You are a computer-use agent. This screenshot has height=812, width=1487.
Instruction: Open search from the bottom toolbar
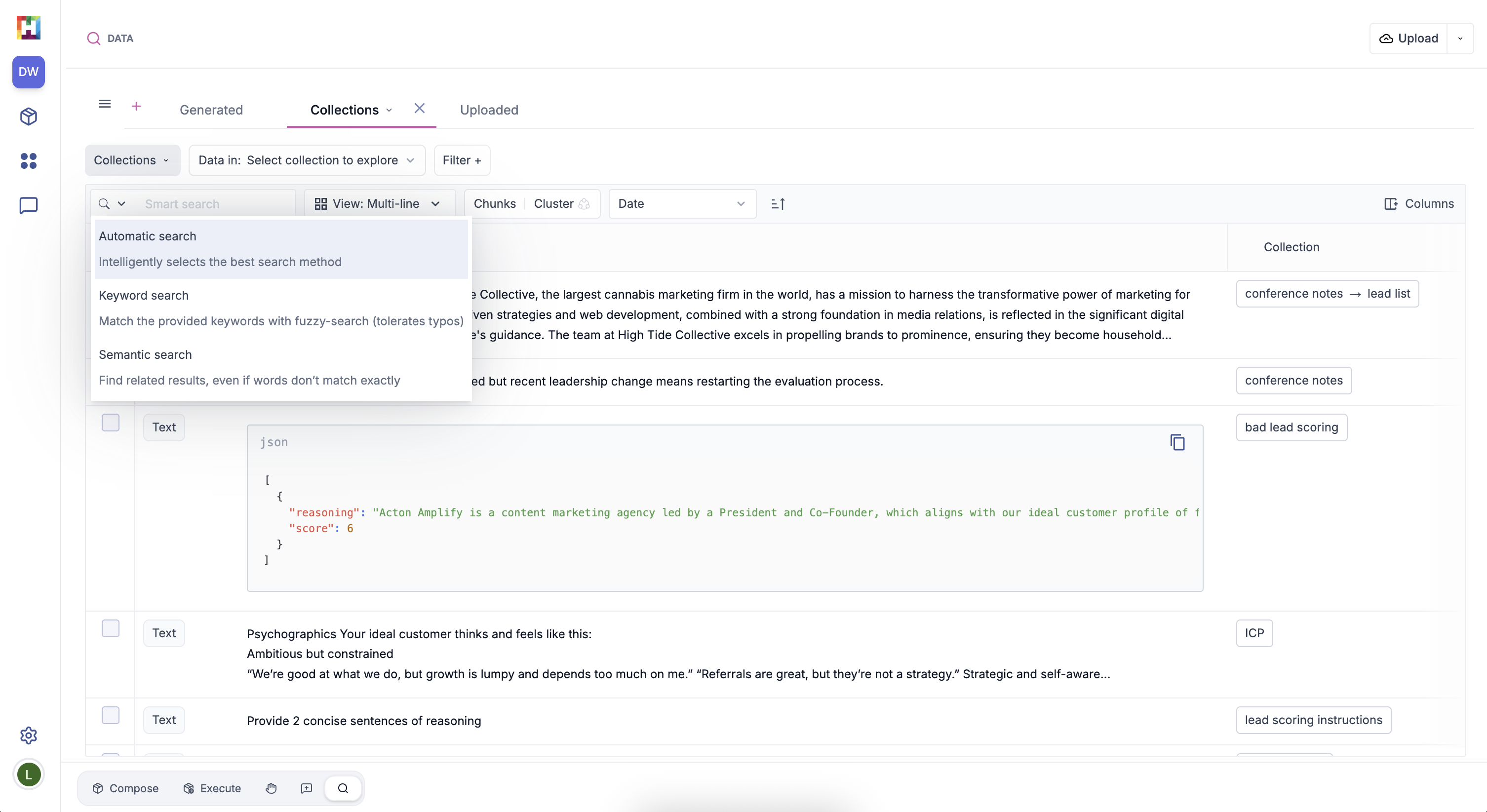[x=343, y=788]
